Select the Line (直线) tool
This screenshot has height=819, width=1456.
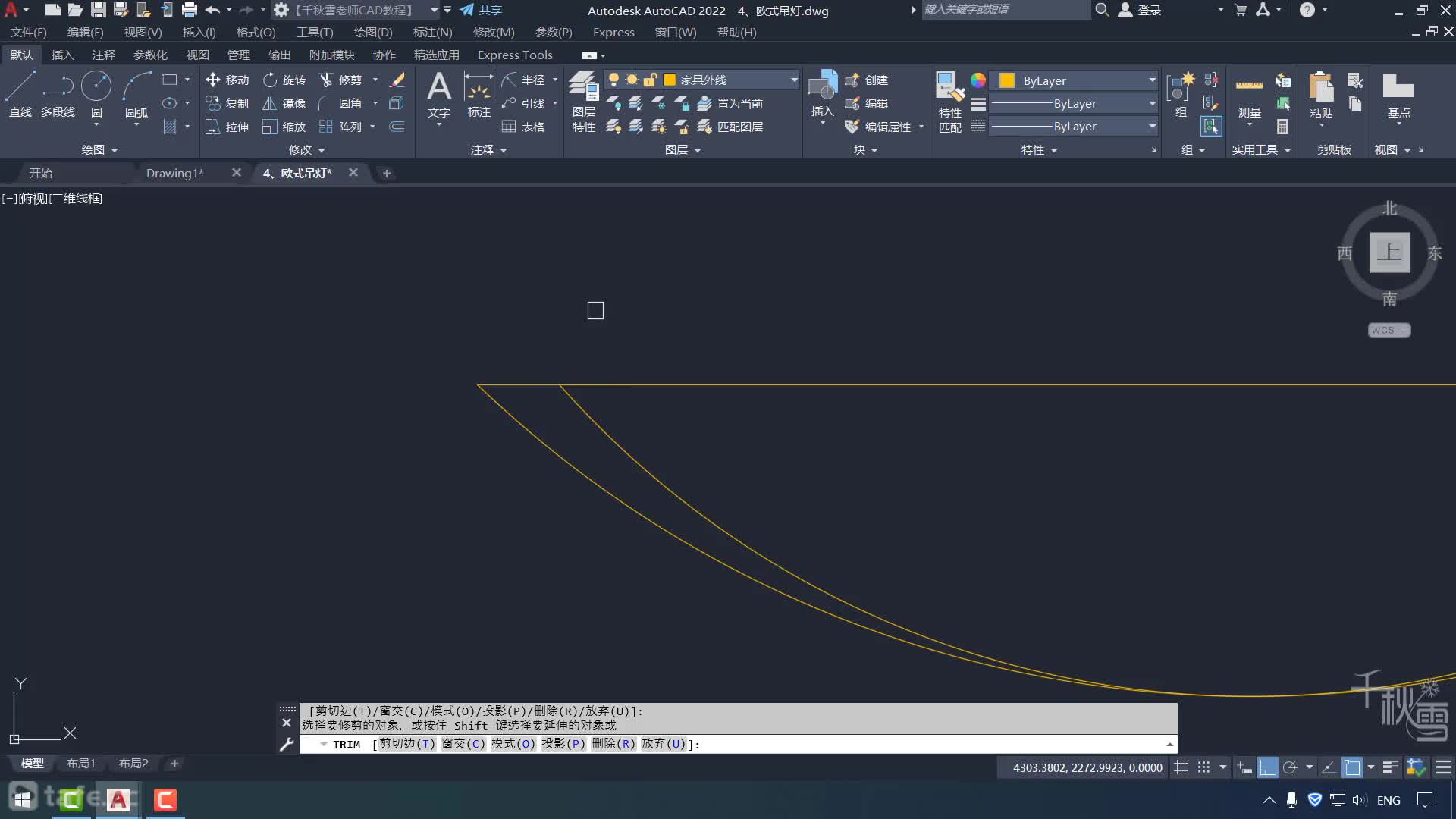(x=20, y=94)
